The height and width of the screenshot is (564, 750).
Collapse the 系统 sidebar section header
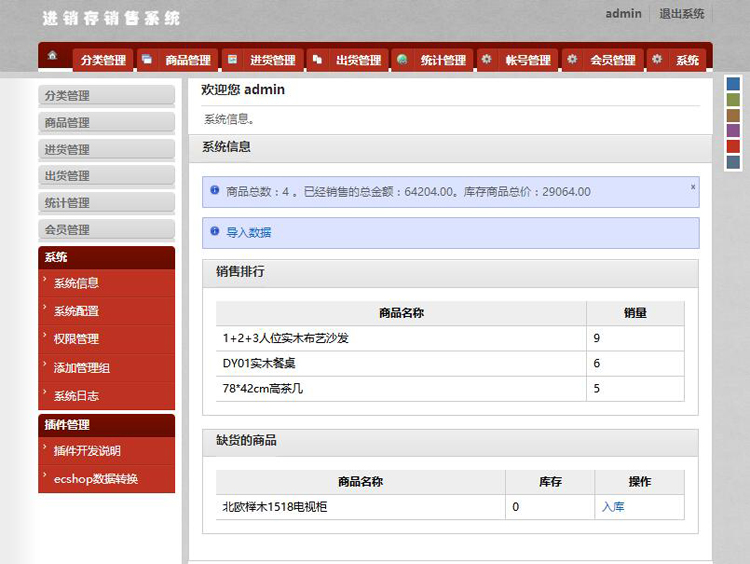click(x=106, y=257)
